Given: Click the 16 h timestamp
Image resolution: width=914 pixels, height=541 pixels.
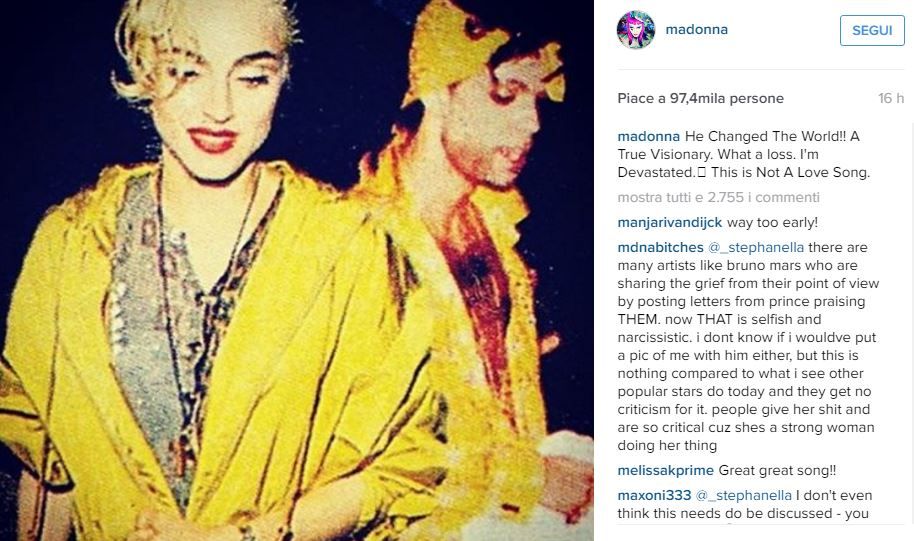Looking at the screenshot, I should (891, 98).
